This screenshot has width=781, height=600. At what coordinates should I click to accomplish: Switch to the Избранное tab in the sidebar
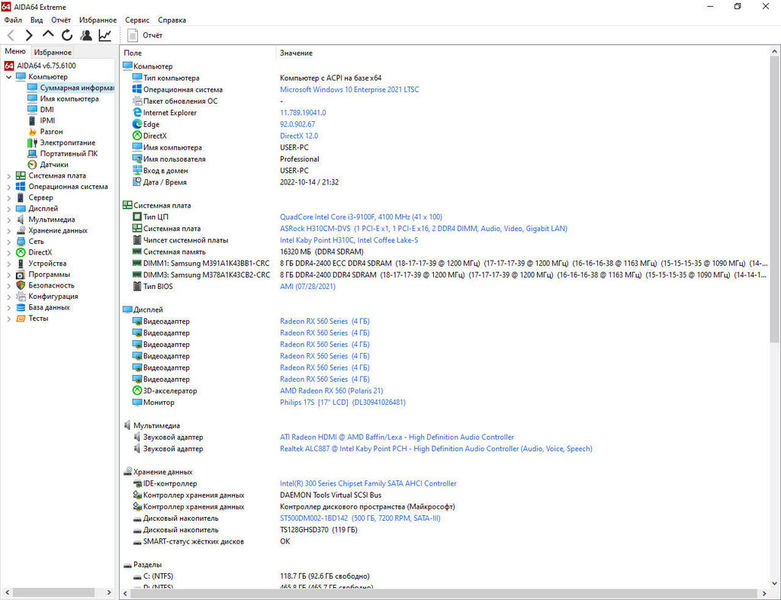coord(52,52)
